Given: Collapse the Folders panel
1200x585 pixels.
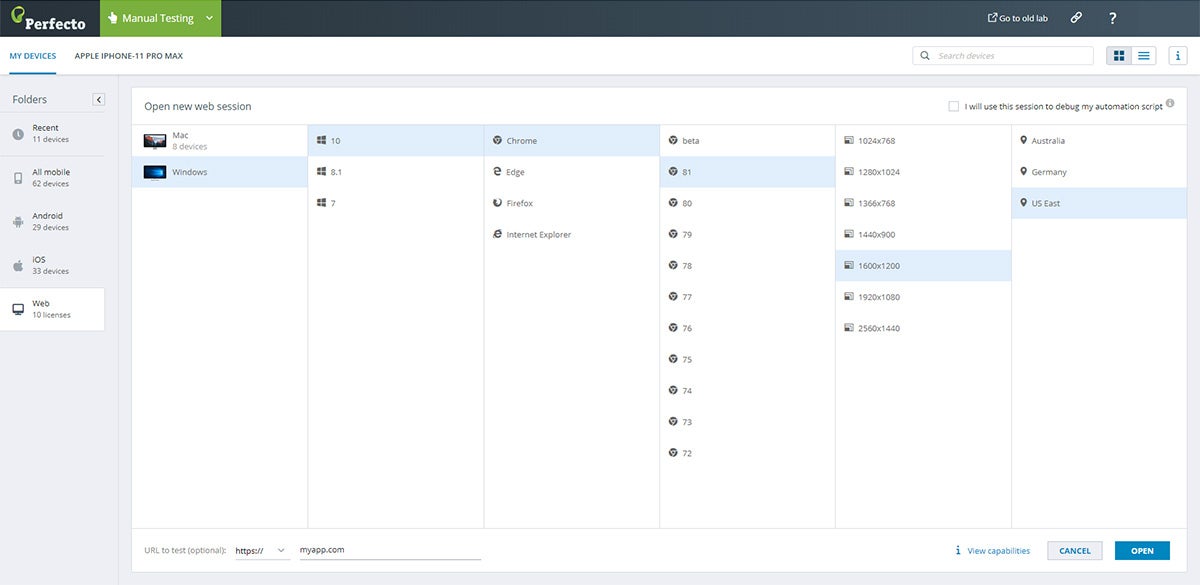Looking at the screenshot, I should (x=97, y=99).
